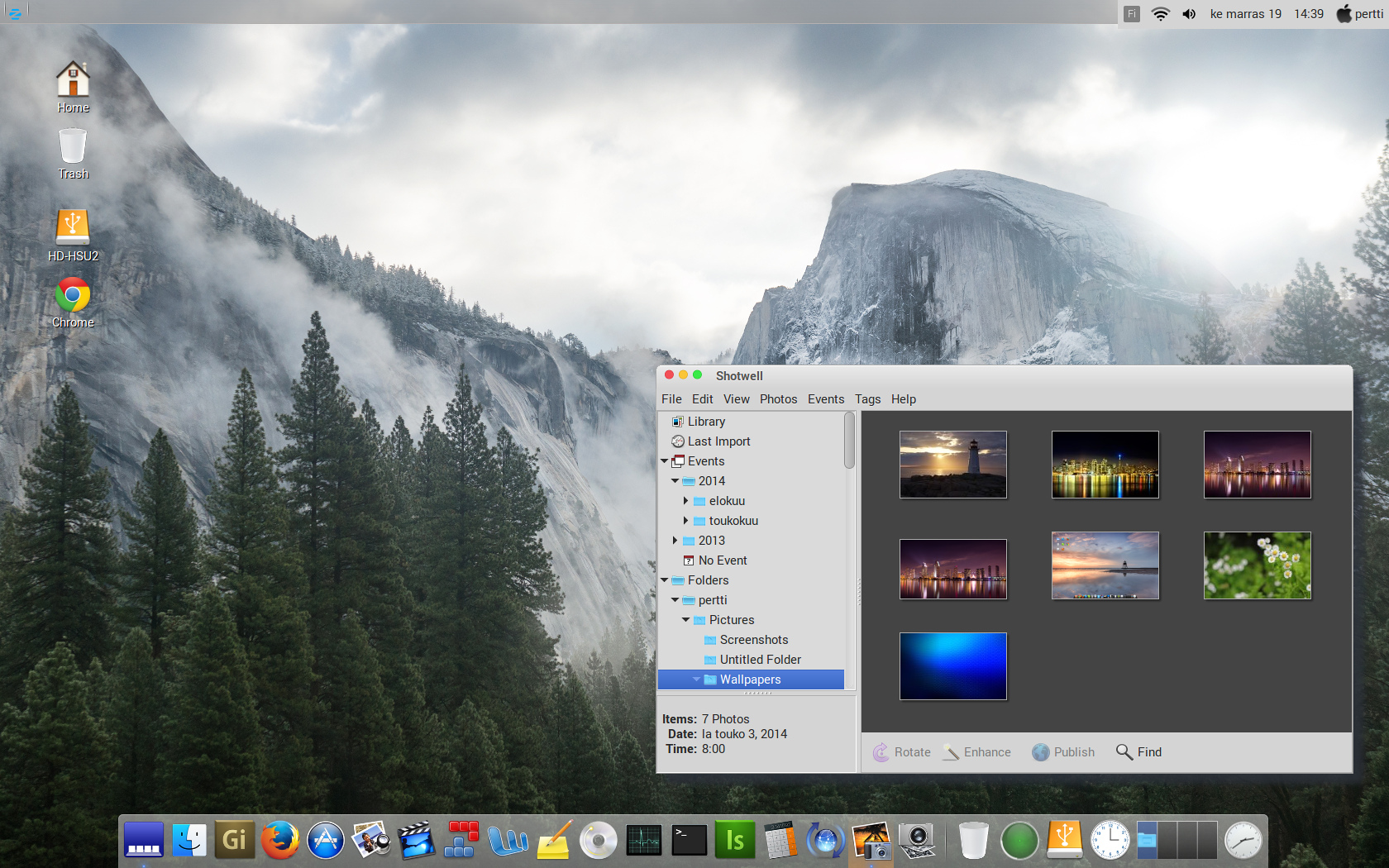Click the Rotate tool icon
The width and height of the screenshot is (1389, 868).
pos(881,752)
